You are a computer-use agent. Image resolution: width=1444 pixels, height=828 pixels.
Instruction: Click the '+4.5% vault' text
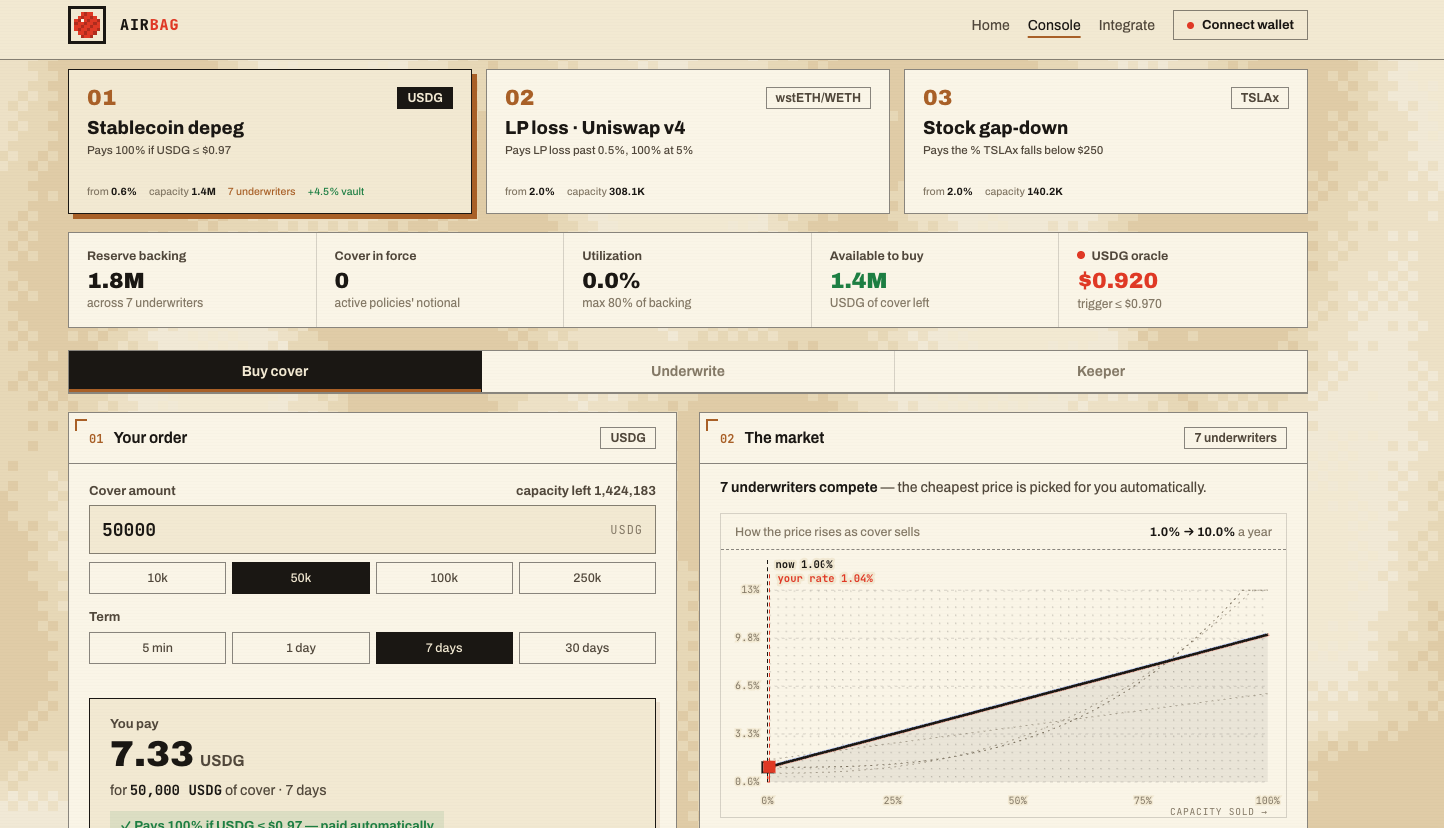pos(336,192)
